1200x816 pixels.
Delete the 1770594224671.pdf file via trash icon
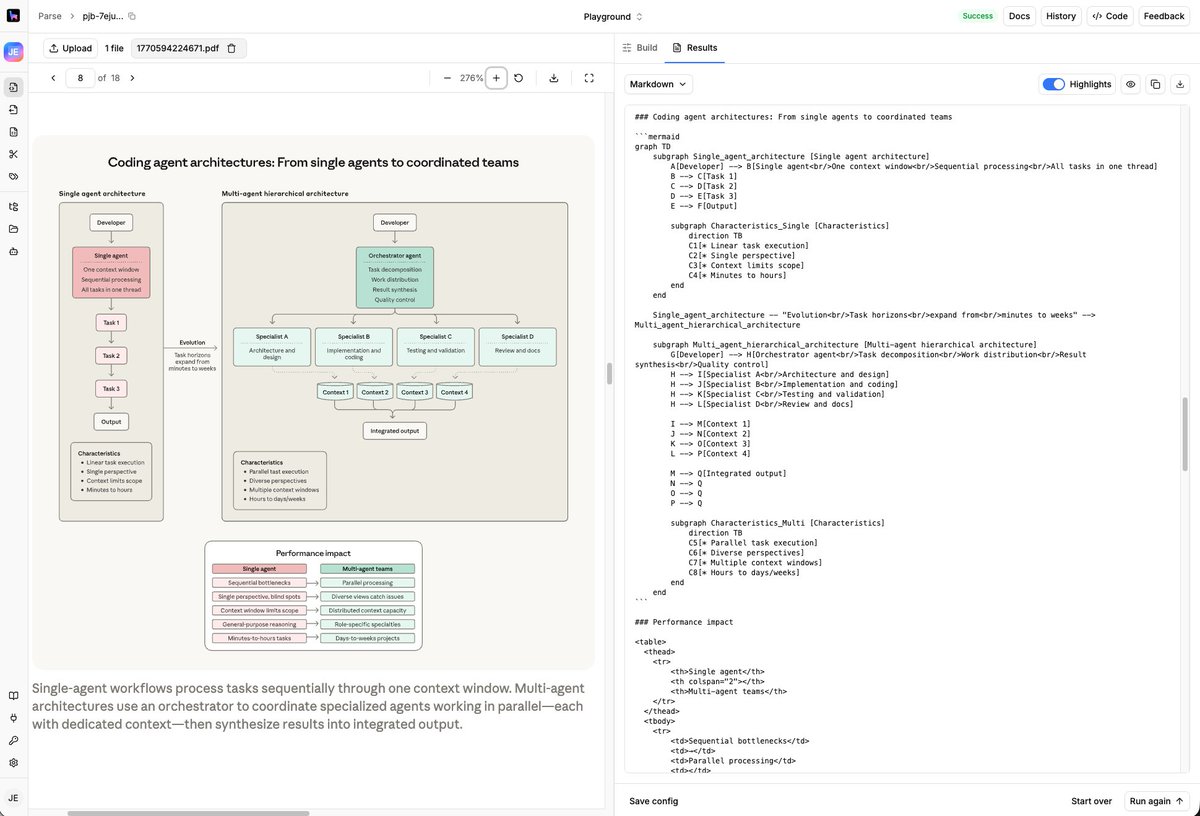pos(232,48)
